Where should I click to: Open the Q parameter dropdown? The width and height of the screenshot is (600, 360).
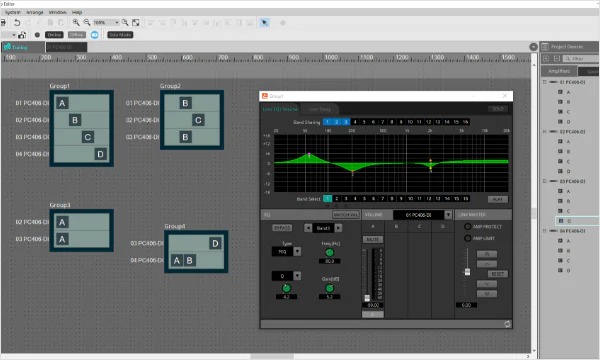coord(297,275)
